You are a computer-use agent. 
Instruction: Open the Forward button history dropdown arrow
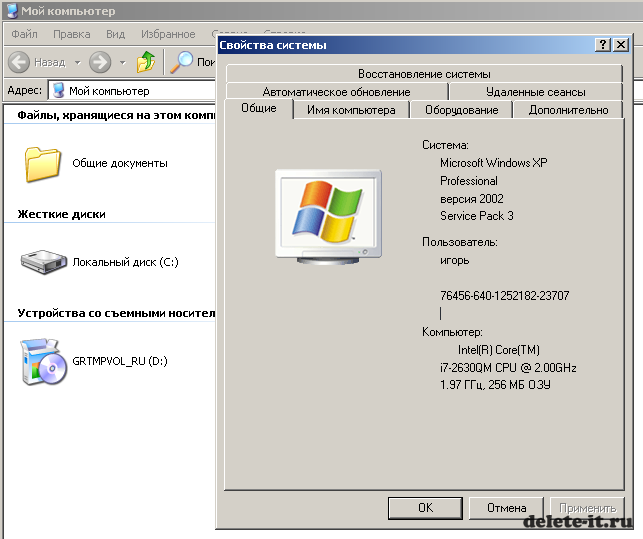click(x=122, y=62)
